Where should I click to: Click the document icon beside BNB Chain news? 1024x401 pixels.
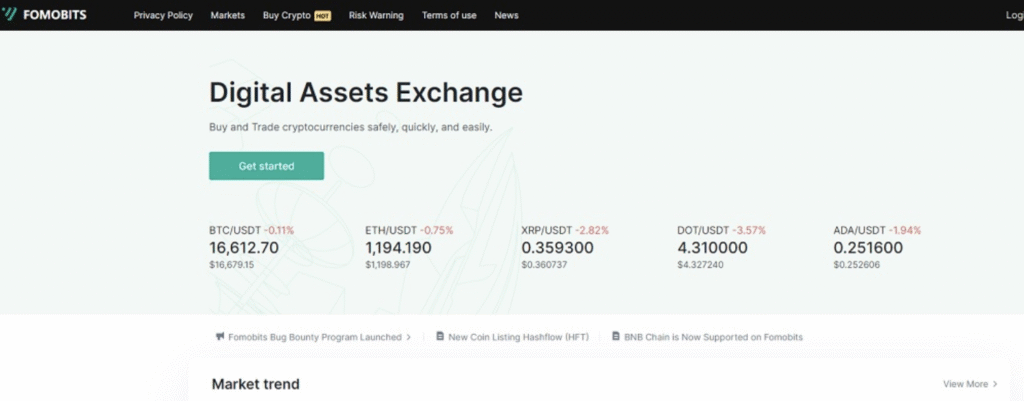coord(616,337)
